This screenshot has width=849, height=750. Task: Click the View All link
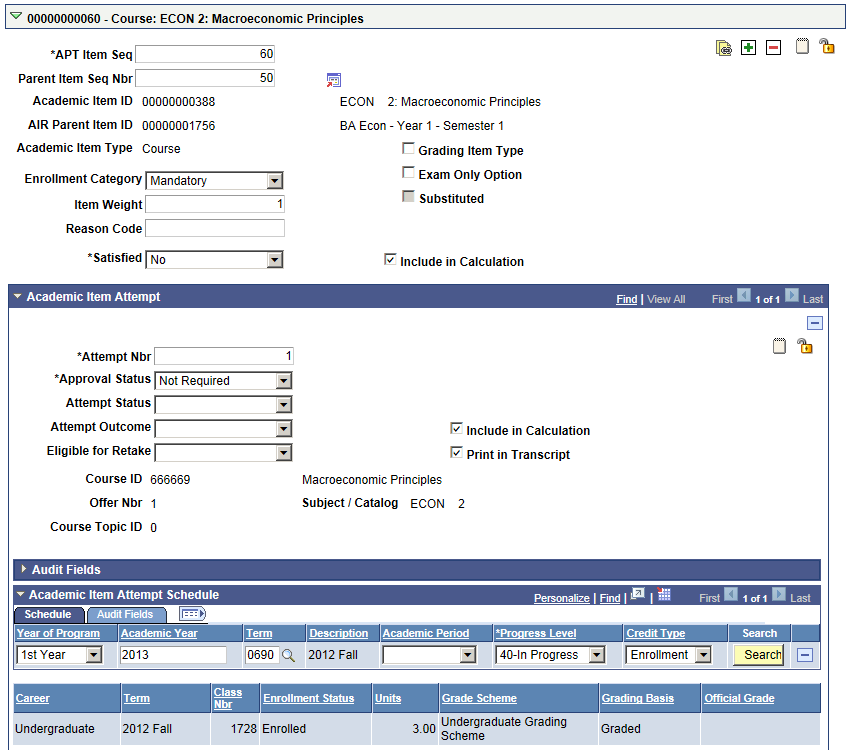tap(665, 298)
